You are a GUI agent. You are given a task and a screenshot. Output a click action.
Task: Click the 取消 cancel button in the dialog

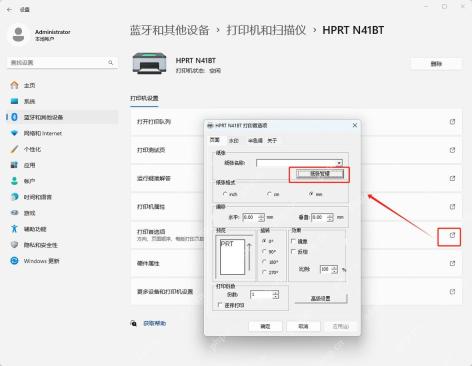tap(303, 326)
